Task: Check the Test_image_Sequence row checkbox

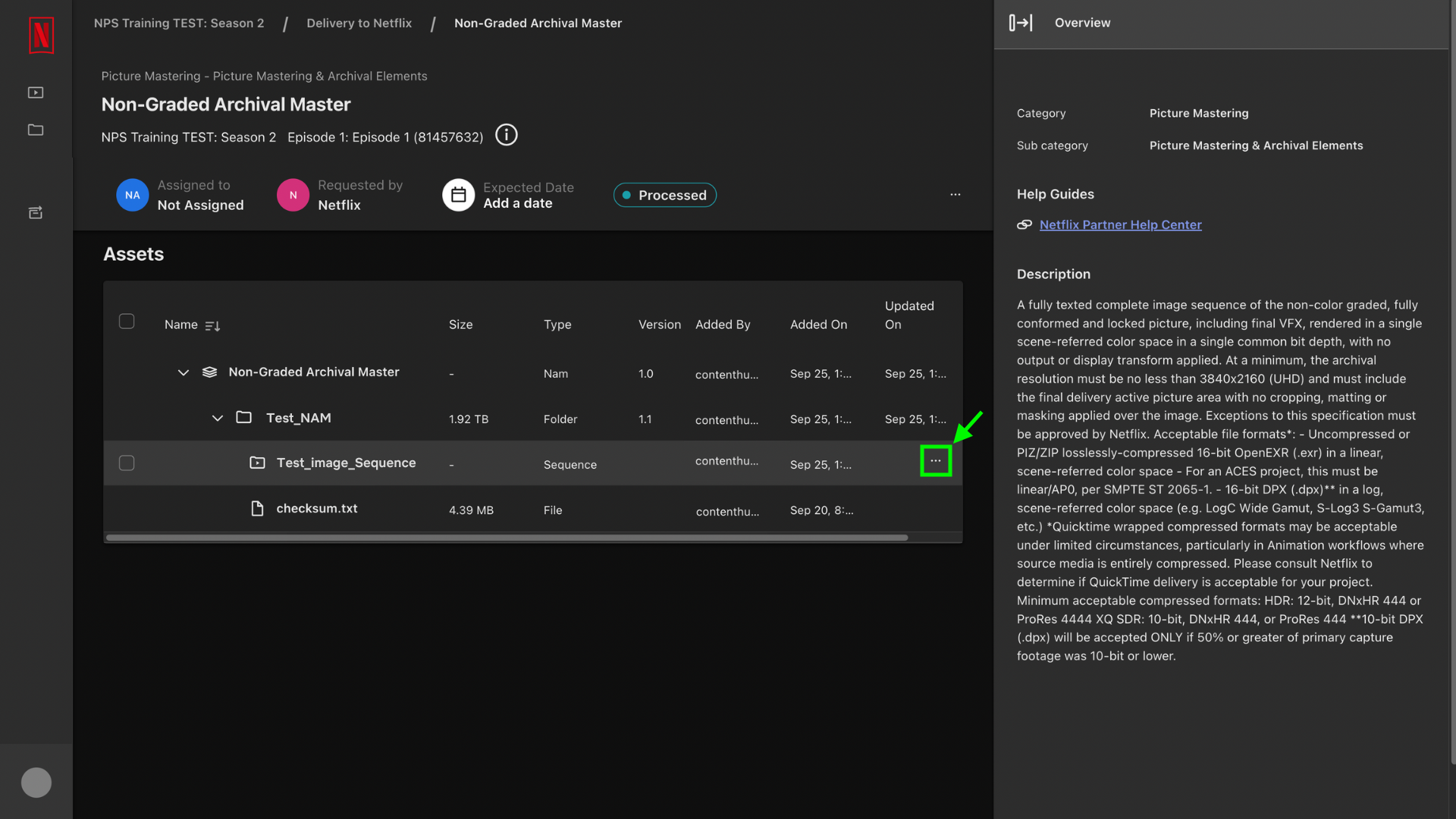Action: (127, 463)
